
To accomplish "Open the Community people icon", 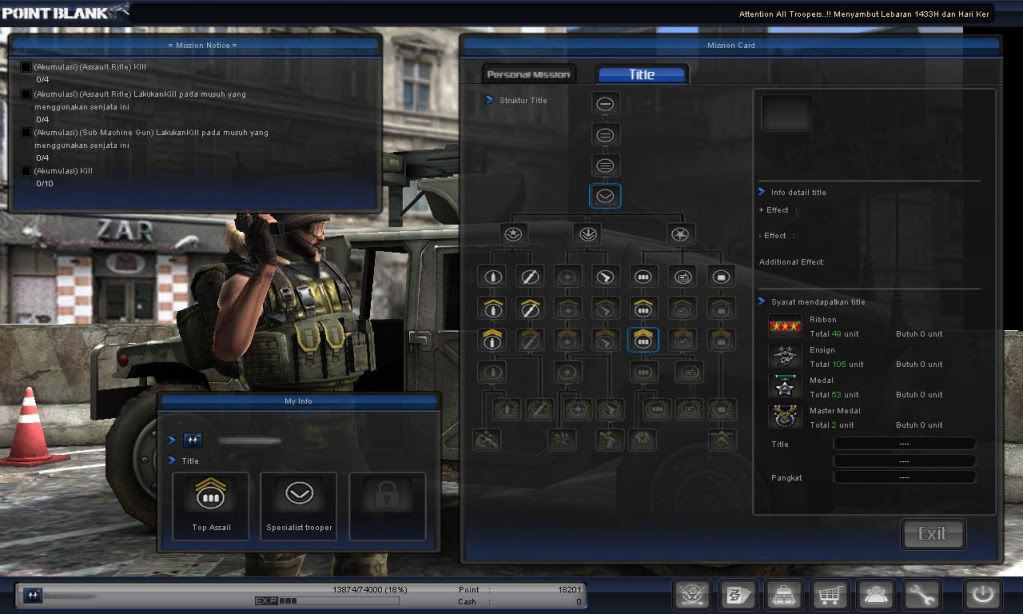I will tap(875, 594).
